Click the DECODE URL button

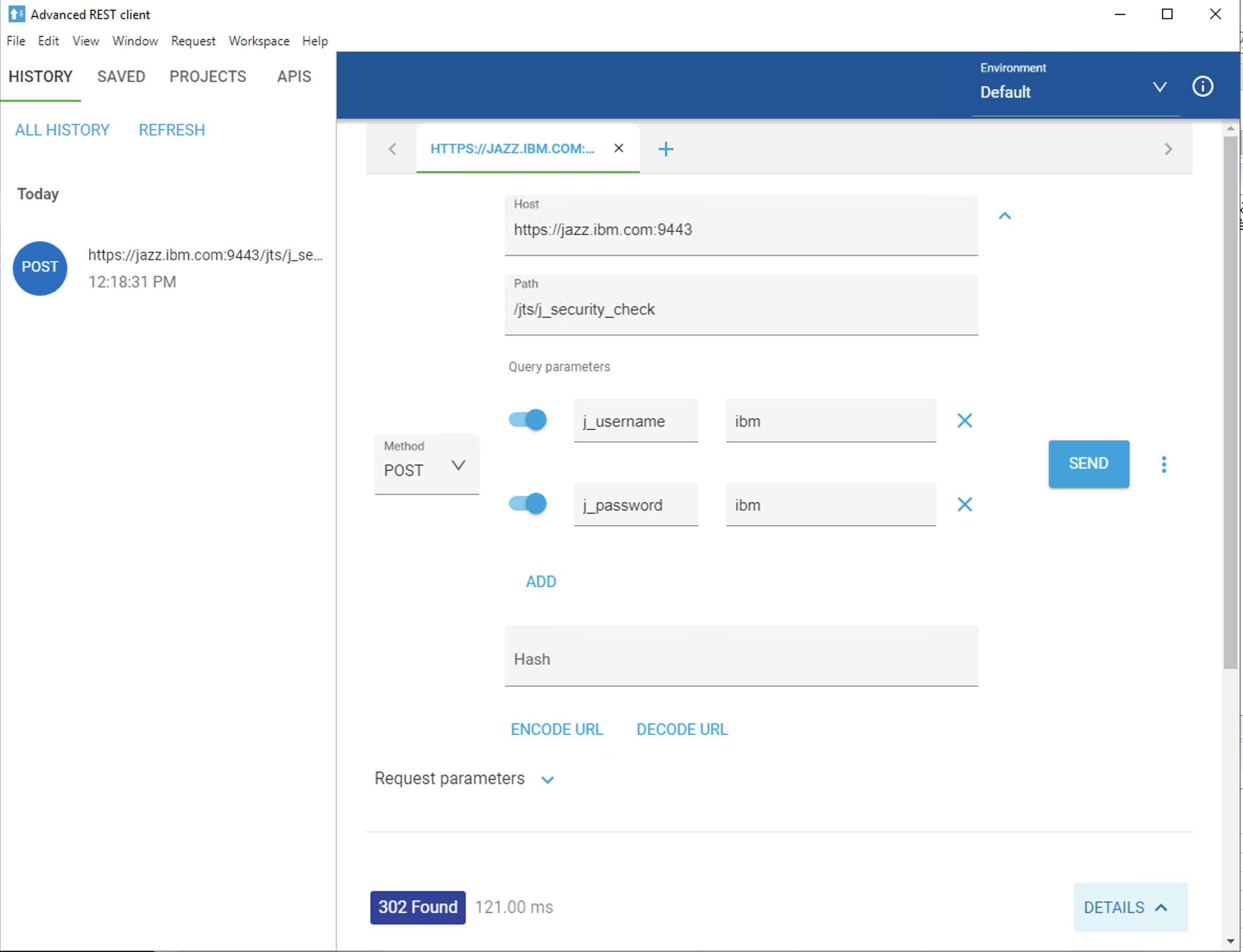pos(682,729)
